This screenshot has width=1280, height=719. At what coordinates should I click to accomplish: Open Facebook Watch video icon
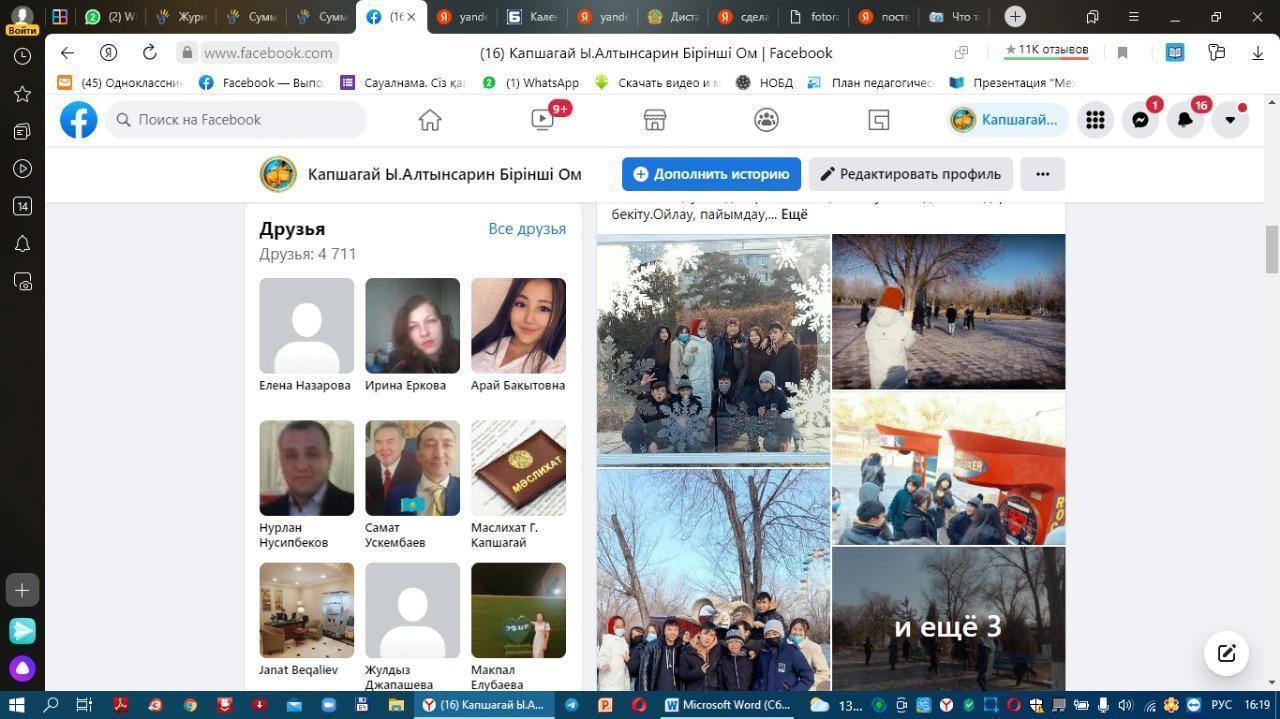542,120
